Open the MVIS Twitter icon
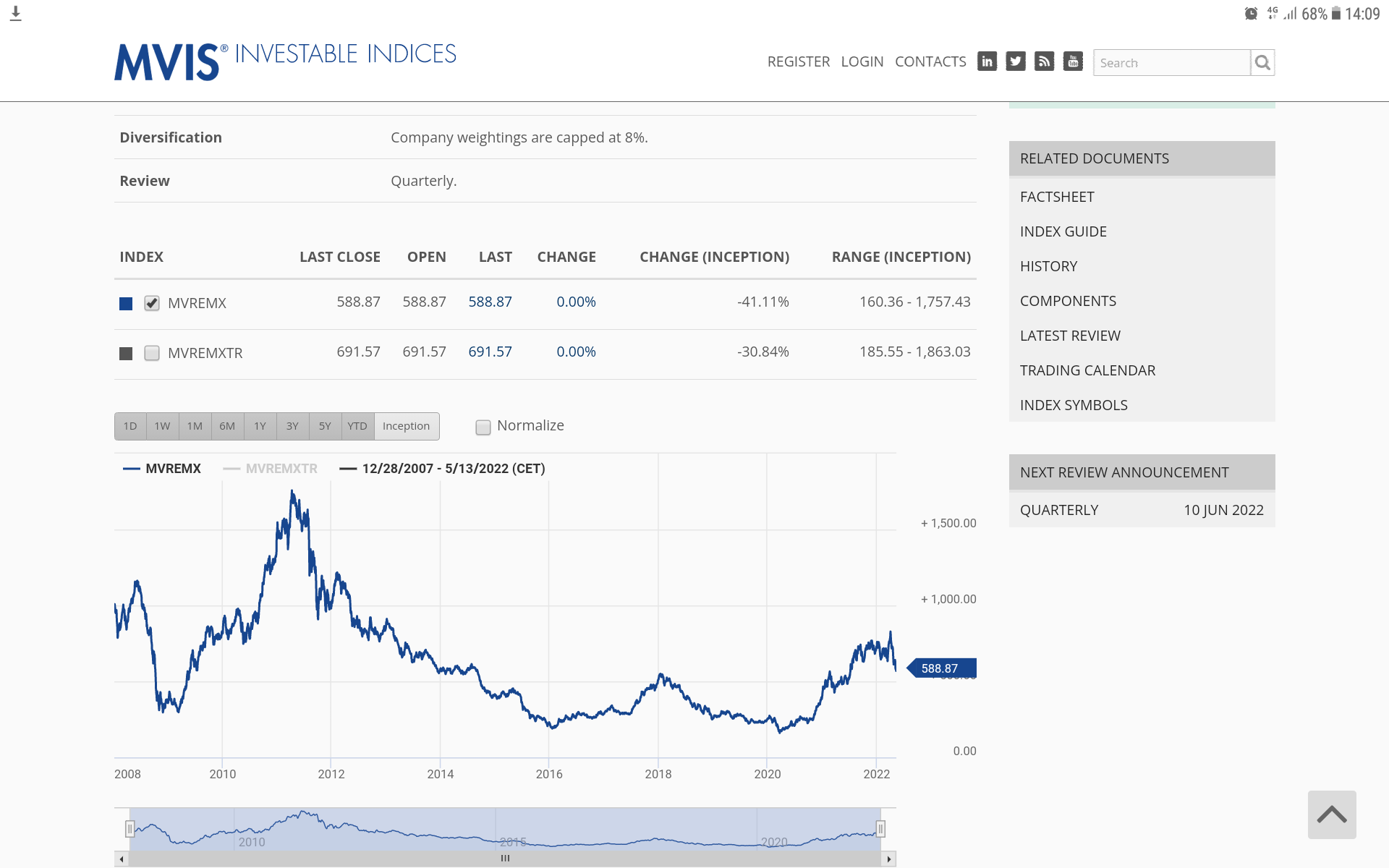The height and width of the screenshot is (868, 1389). click(1016, 61)
